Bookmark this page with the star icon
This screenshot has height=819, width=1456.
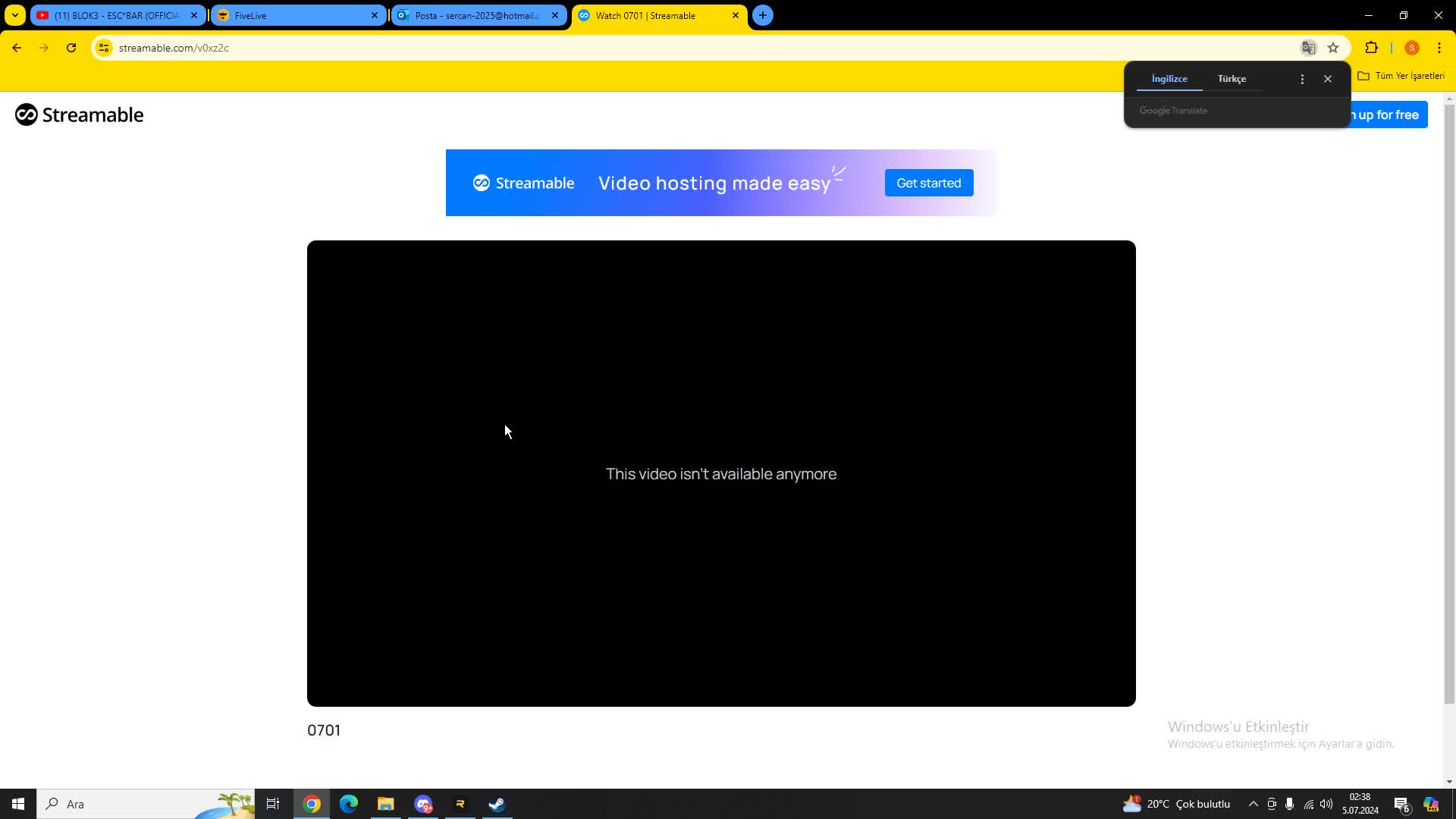(x=1333, y=48)
